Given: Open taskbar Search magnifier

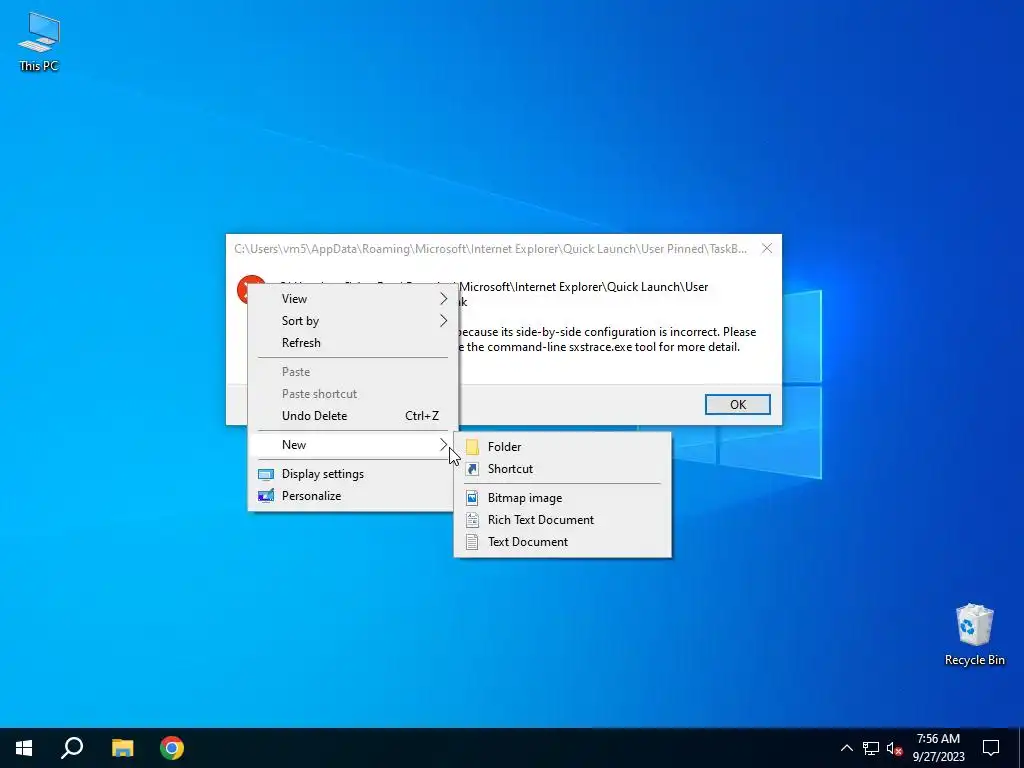Looking at the screenshot, I should coord(72,748).
